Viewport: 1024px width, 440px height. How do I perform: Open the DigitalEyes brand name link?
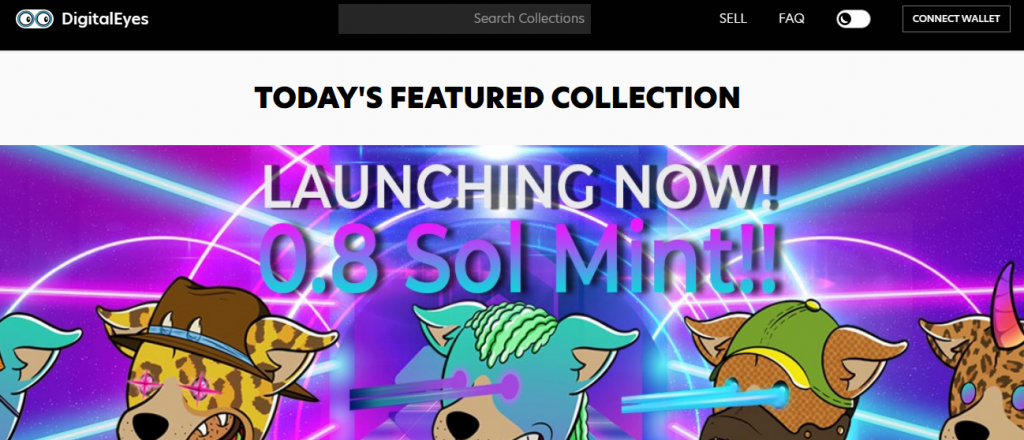105,19
